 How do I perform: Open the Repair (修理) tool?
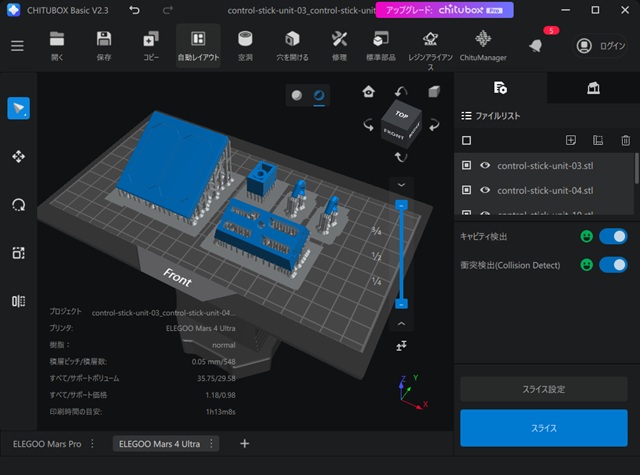(339, 46)
